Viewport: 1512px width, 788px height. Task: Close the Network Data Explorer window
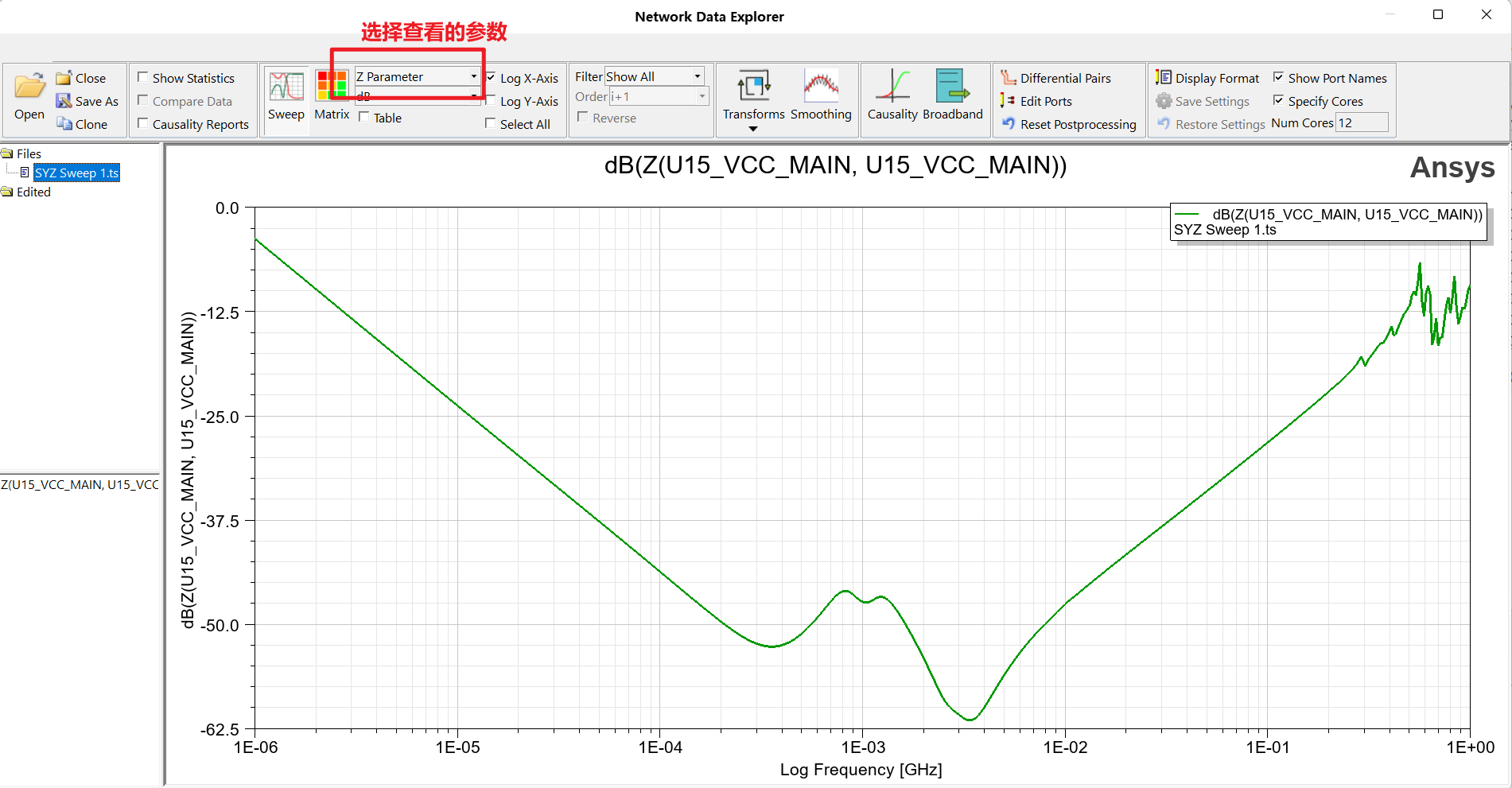(x=1486, y=14)
